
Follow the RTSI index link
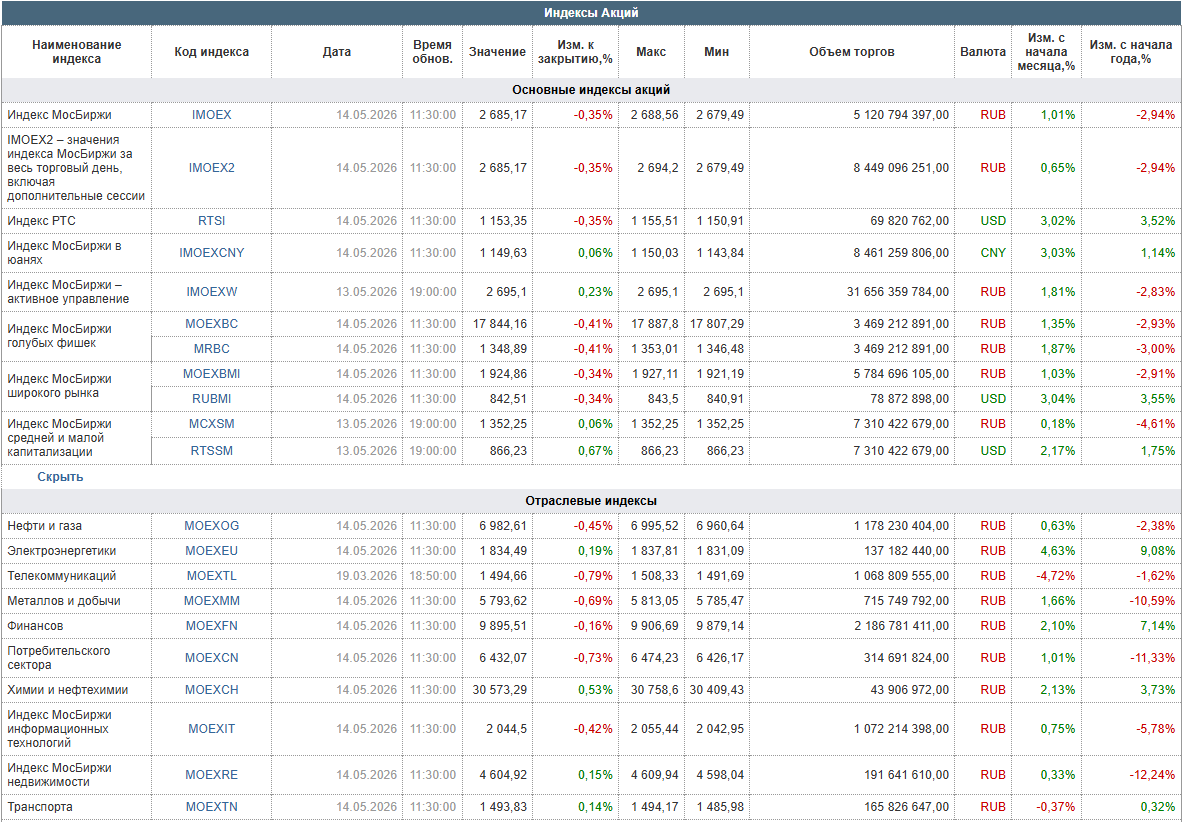coord(211,221)
